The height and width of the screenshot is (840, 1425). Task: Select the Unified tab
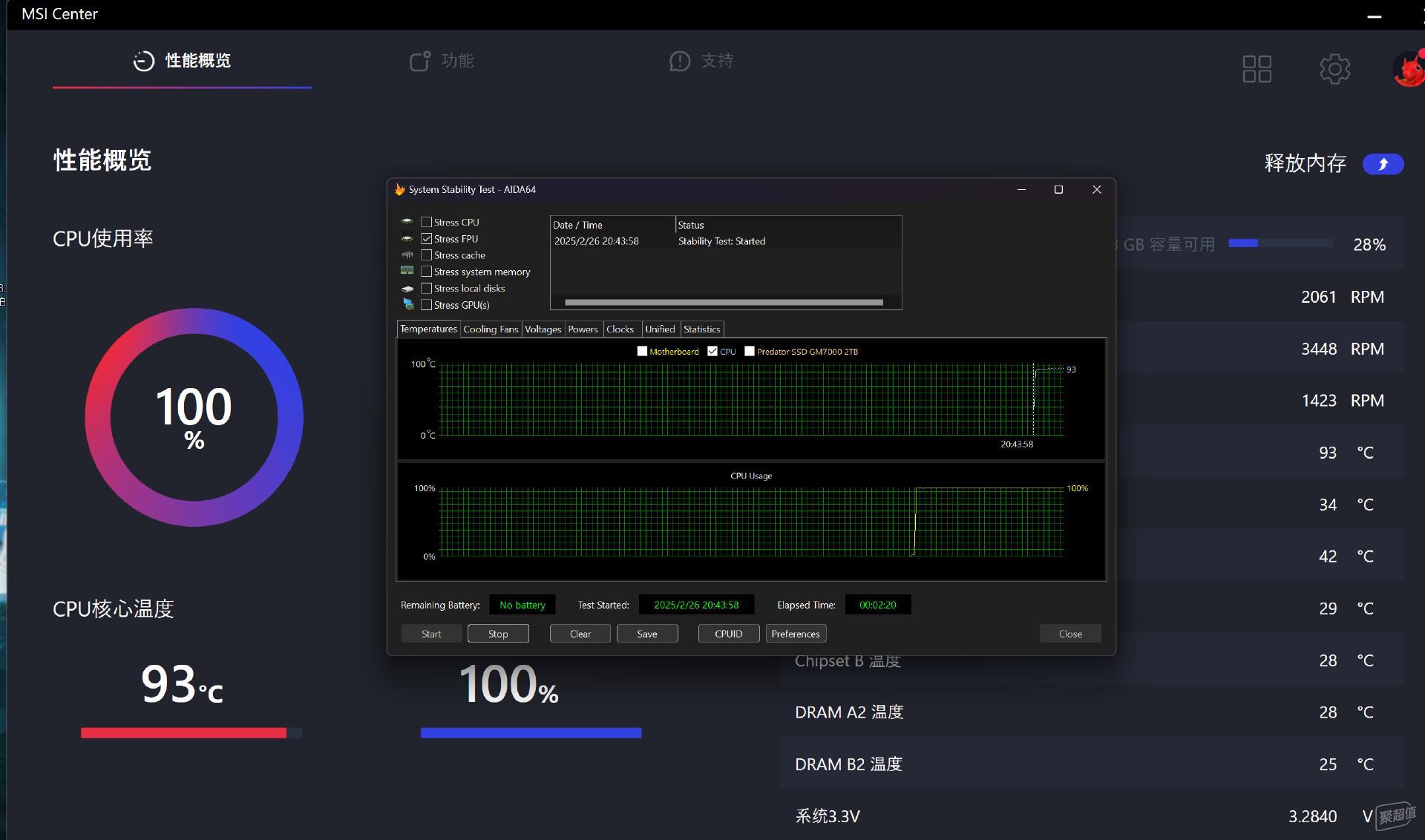tap(660, 329)
